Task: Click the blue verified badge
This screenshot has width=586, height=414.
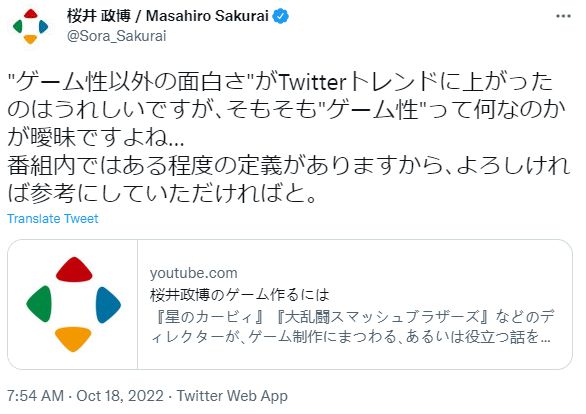Action: click(x=281, y=16)
